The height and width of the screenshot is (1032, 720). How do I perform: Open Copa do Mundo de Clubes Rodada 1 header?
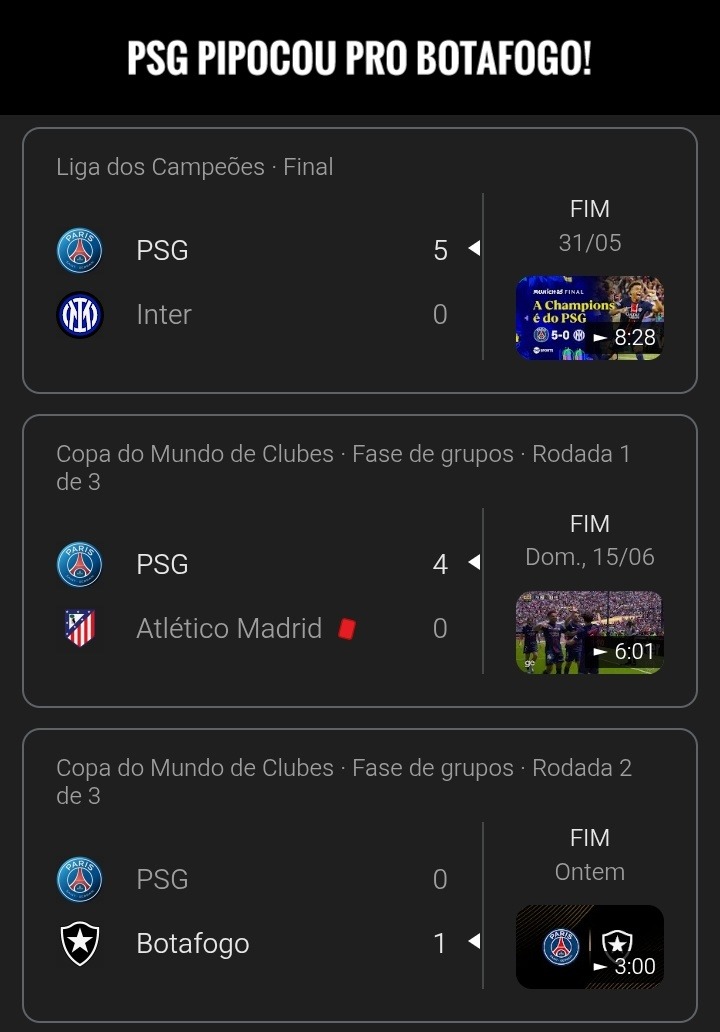344,467
